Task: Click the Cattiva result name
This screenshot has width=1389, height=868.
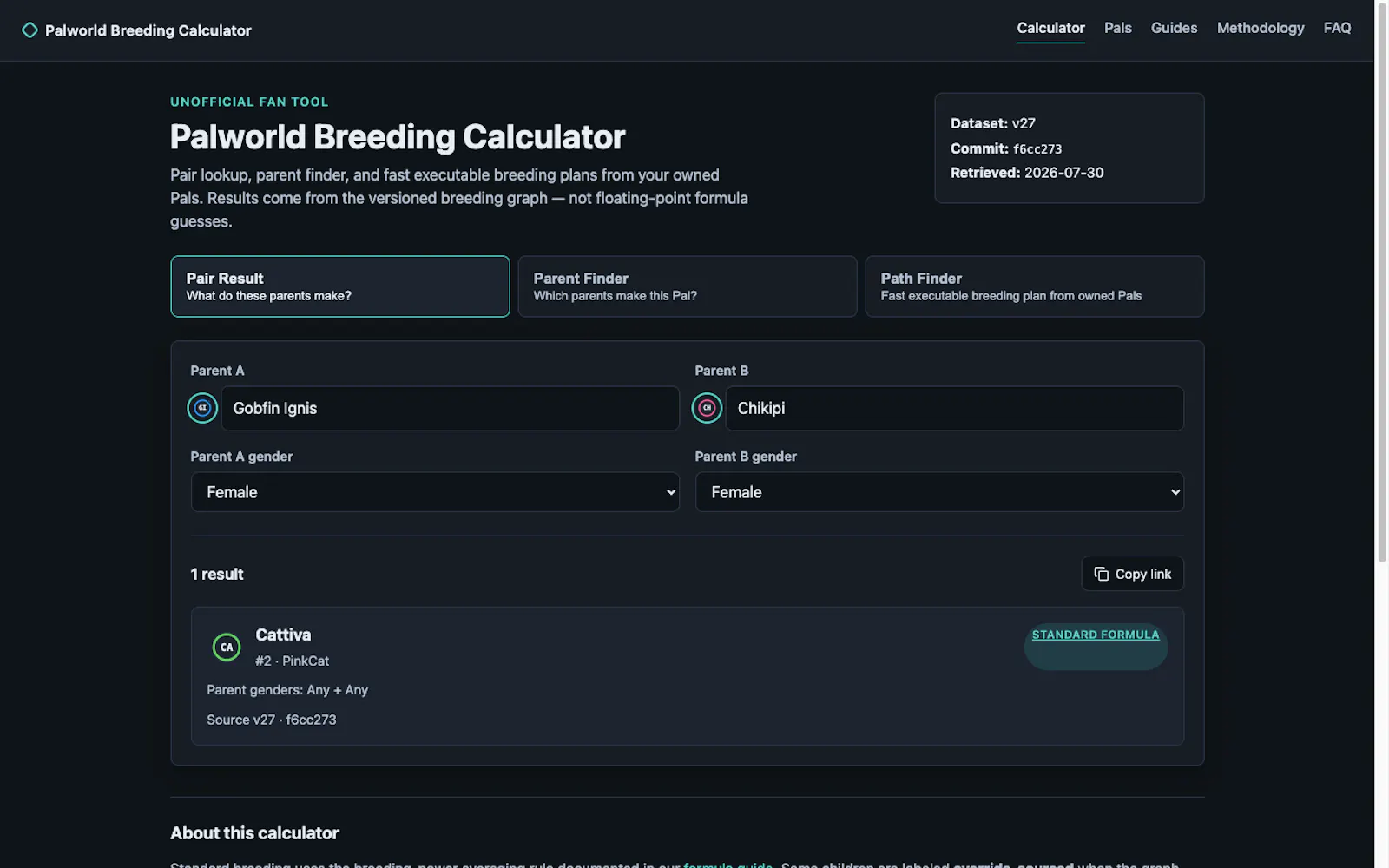Action: click(x=283, y=635)
